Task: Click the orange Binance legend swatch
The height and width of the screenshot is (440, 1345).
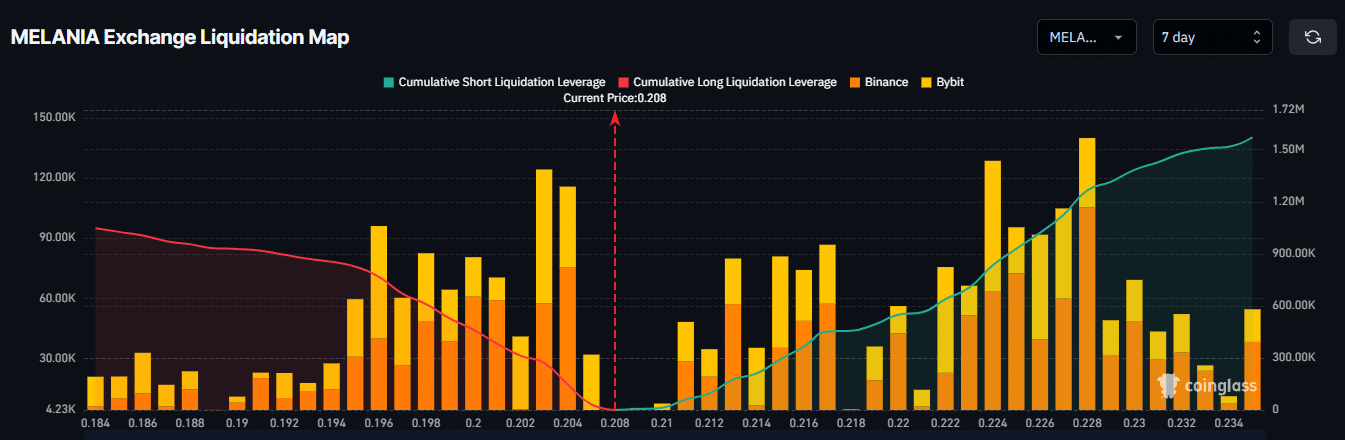Action: point(856,82)
